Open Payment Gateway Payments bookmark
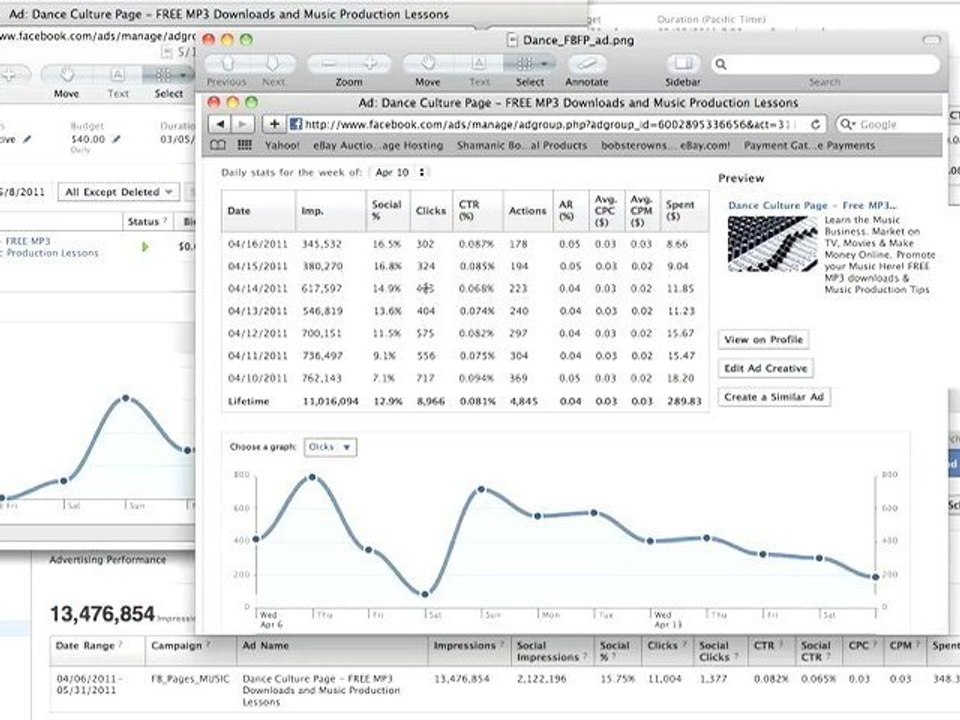This screenshot has width=960, height=720. click(809, 146)
